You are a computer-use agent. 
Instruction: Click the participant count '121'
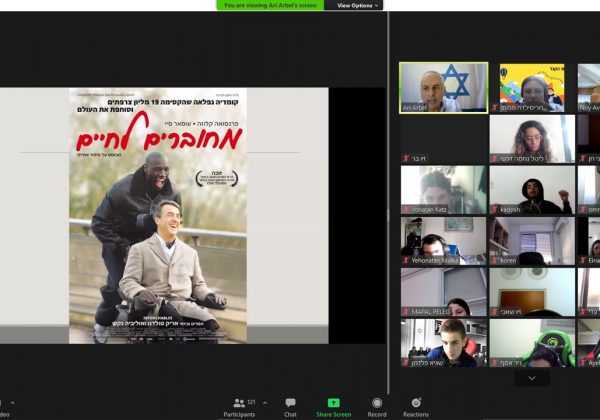[x=251, y=402]
